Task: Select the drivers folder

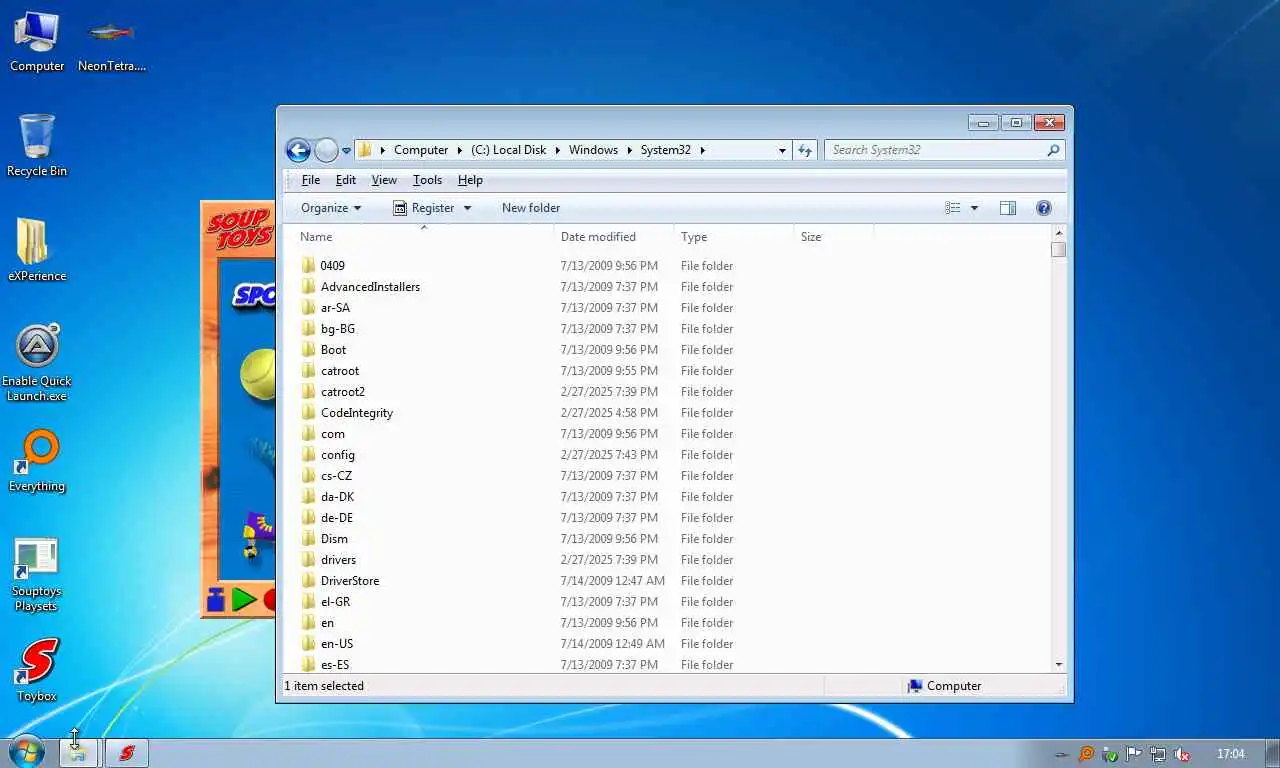Action: pyautogui.click(x=338, y=560)
